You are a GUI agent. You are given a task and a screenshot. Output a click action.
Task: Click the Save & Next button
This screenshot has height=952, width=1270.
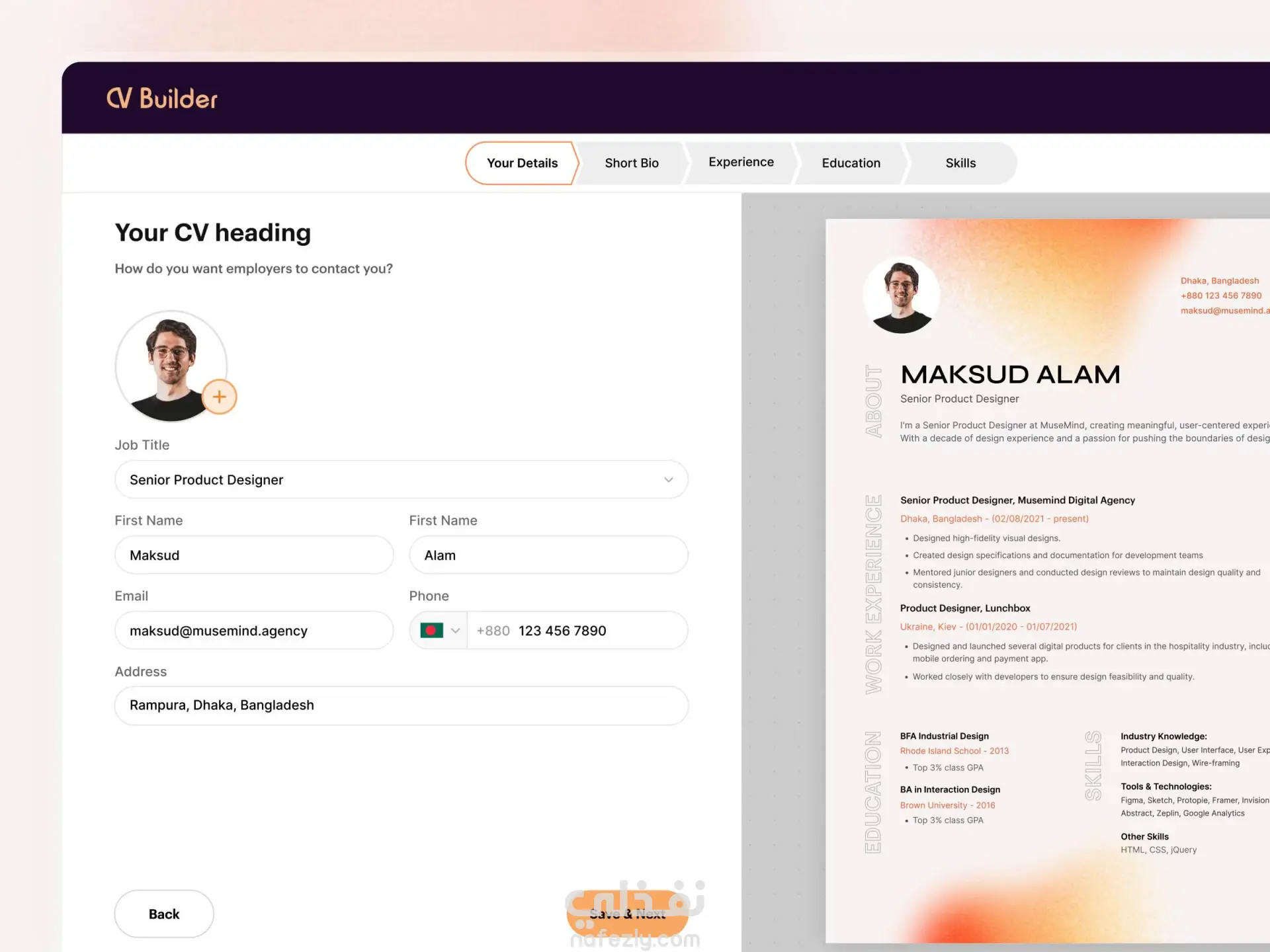coord(627,914)
